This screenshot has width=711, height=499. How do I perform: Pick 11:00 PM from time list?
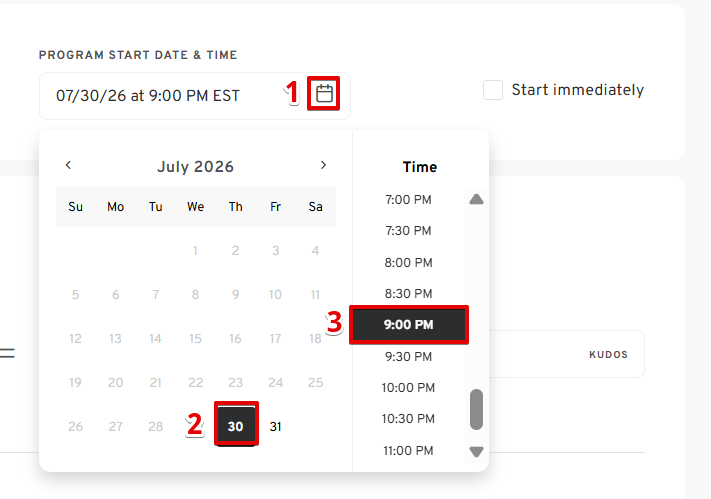(x=408, y=451)
